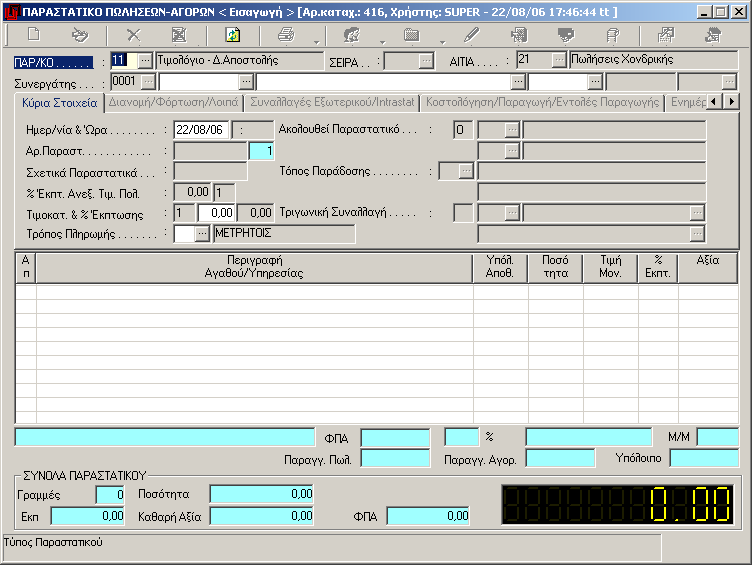Click the yellow digital total display 0,00
752x565 pixels.
point(618,505)
